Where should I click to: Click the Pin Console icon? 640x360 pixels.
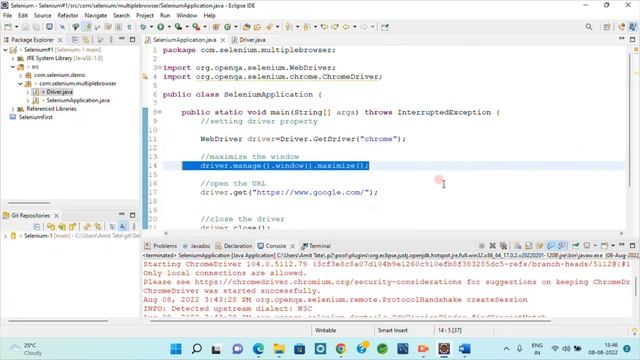576,246
